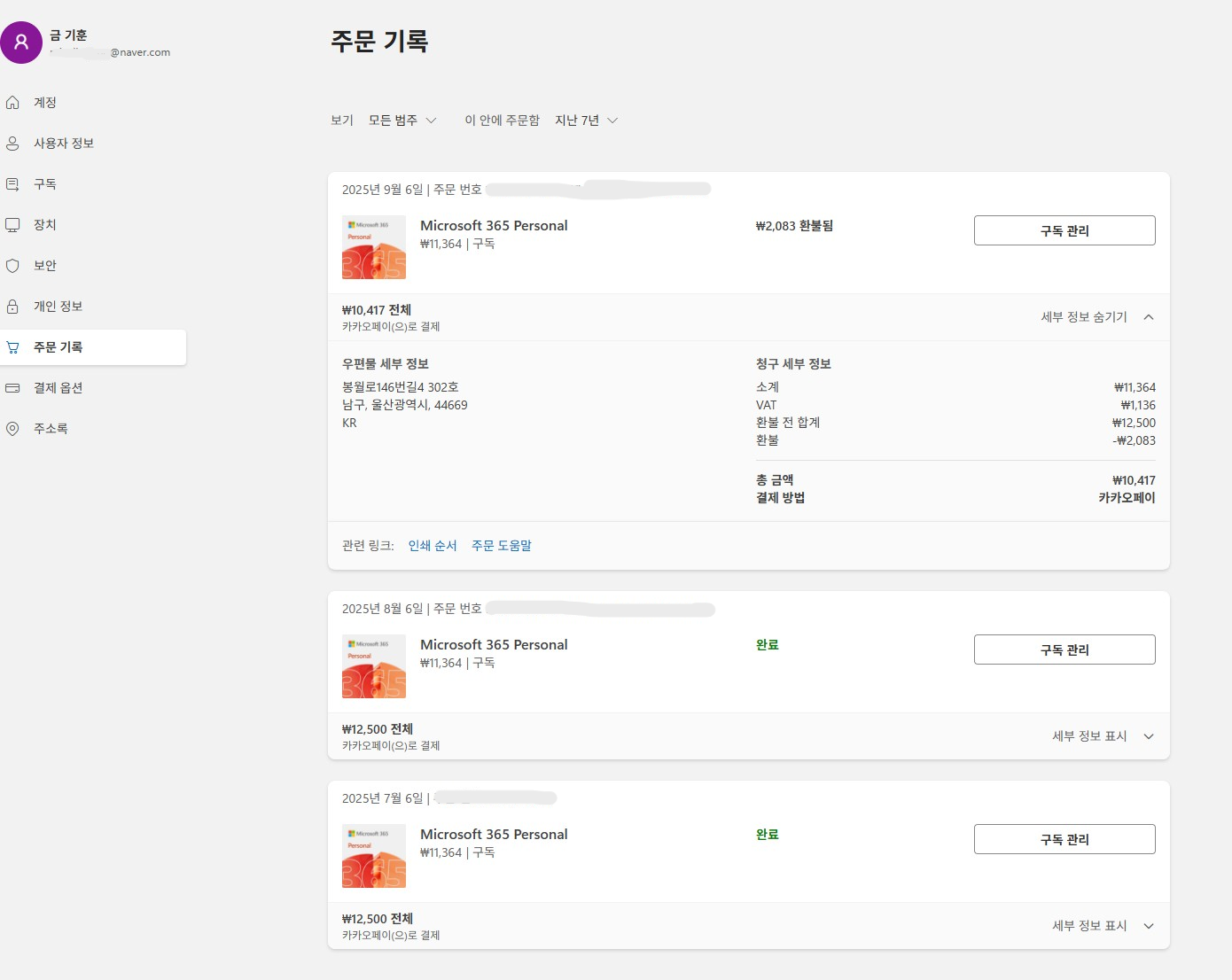Open the 개인 정보 section
This screenshot has height=980, width=1232.
pyautogui.click(x=93, y=307)
